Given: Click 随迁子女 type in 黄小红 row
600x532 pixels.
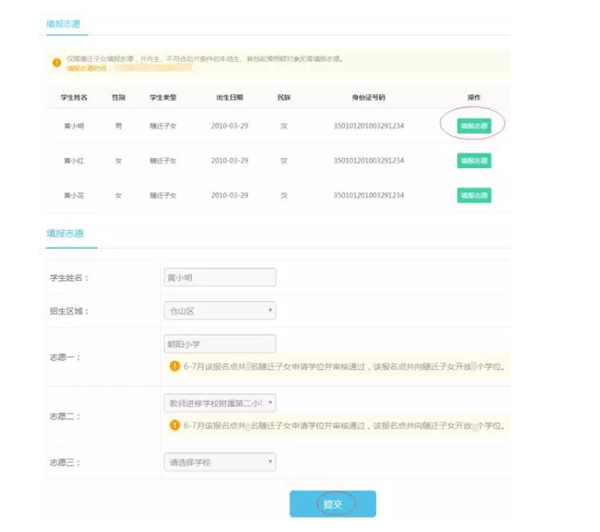Looking at the screenshot, I should [163, 161].
